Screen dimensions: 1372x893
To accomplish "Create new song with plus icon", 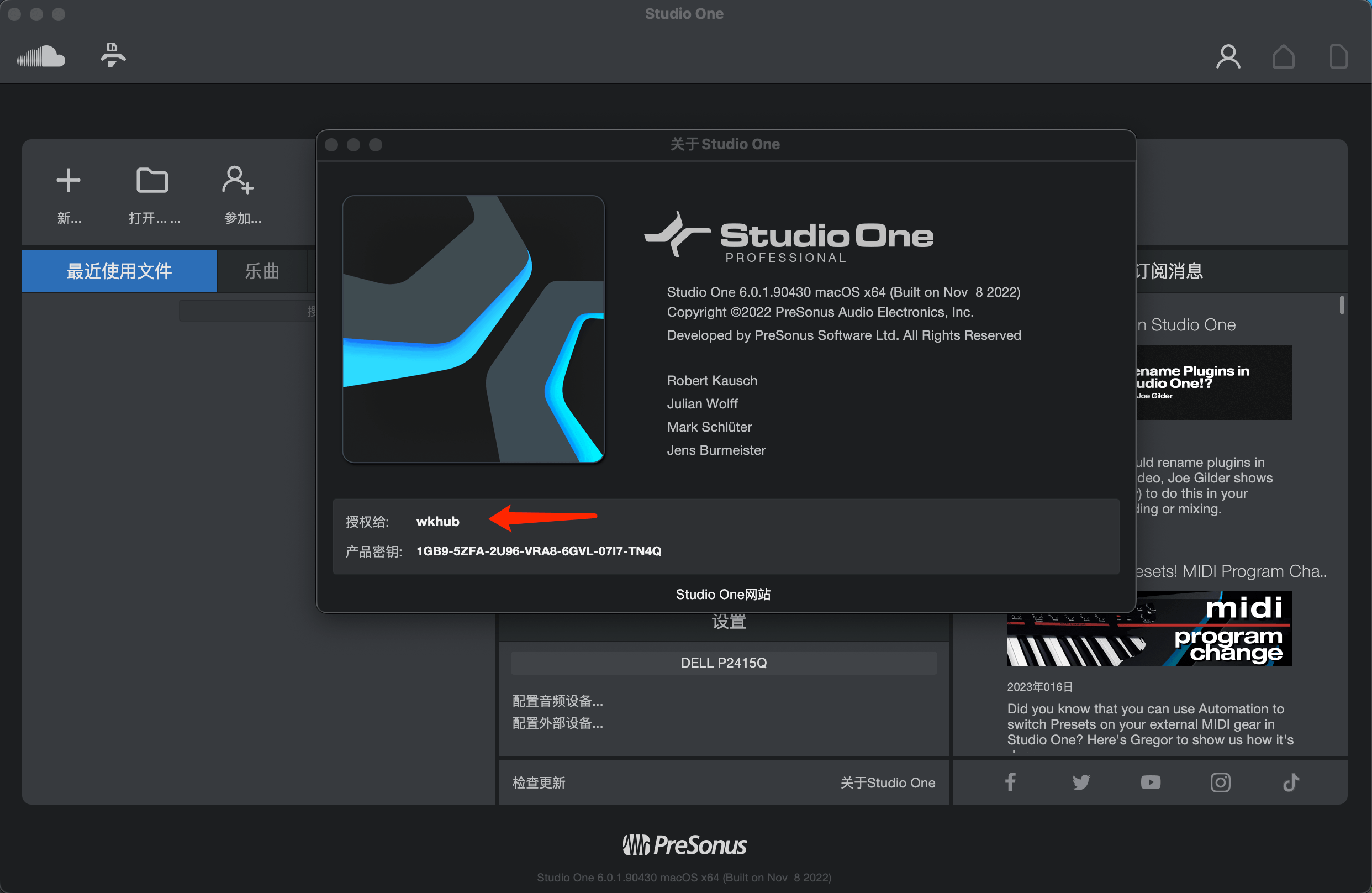I will 68,180.
